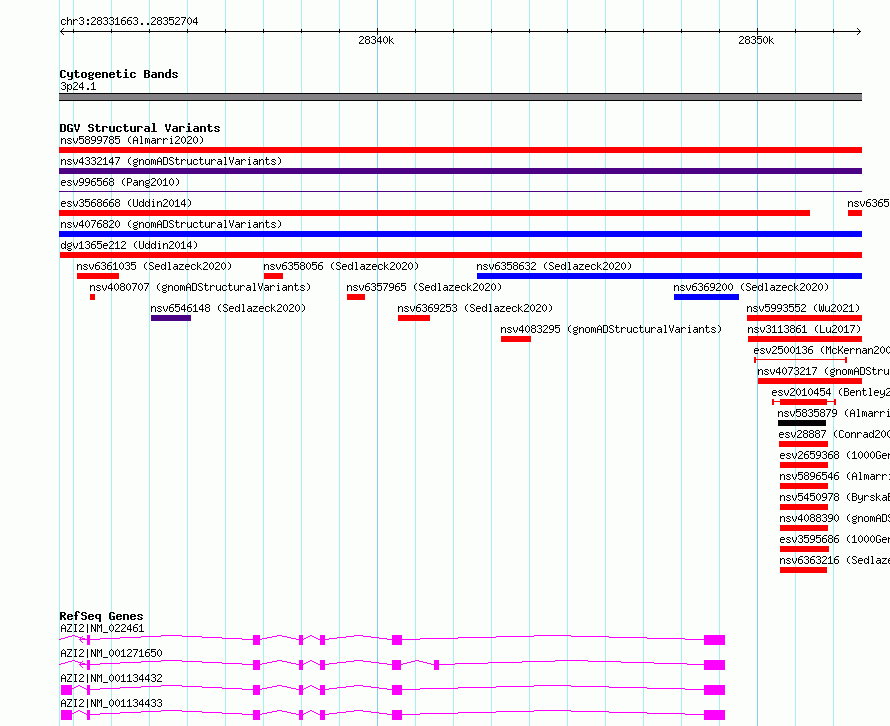
Task: Open the nsv4083295 gnomAD variant label
Action: 611,329
